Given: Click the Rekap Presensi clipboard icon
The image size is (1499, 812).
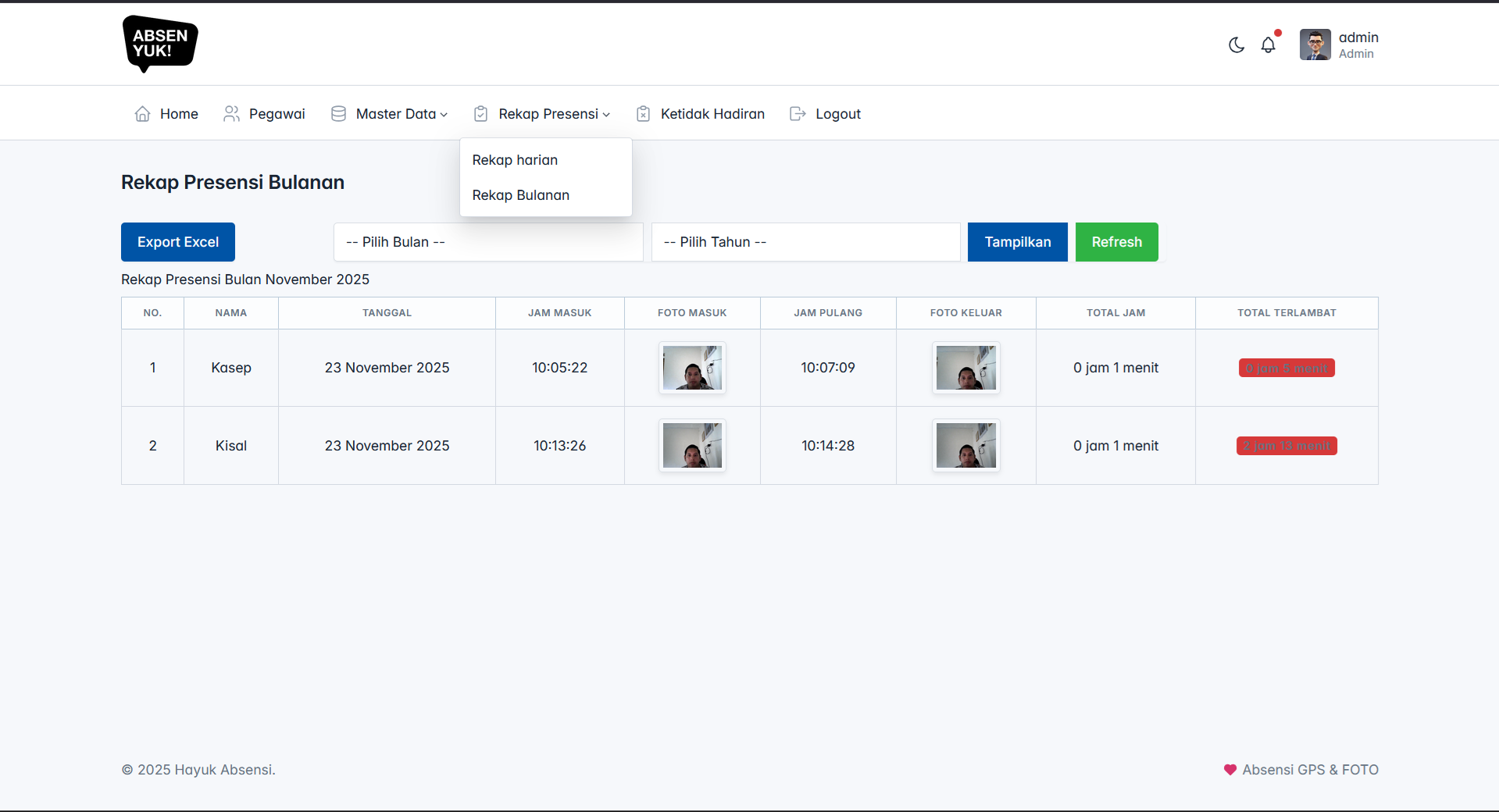Looking at the screenshot, I should coord(481,114).
